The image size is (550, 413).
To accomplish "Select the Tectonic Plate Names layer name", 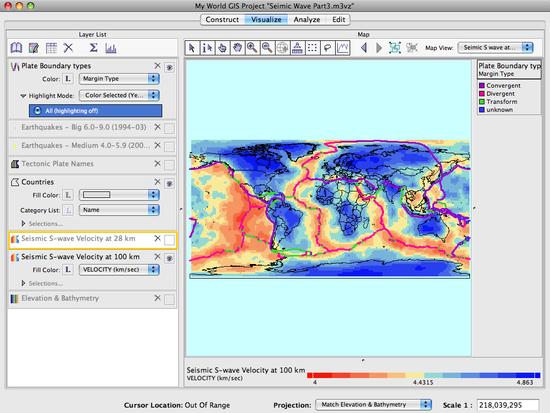I will point(58,164).
